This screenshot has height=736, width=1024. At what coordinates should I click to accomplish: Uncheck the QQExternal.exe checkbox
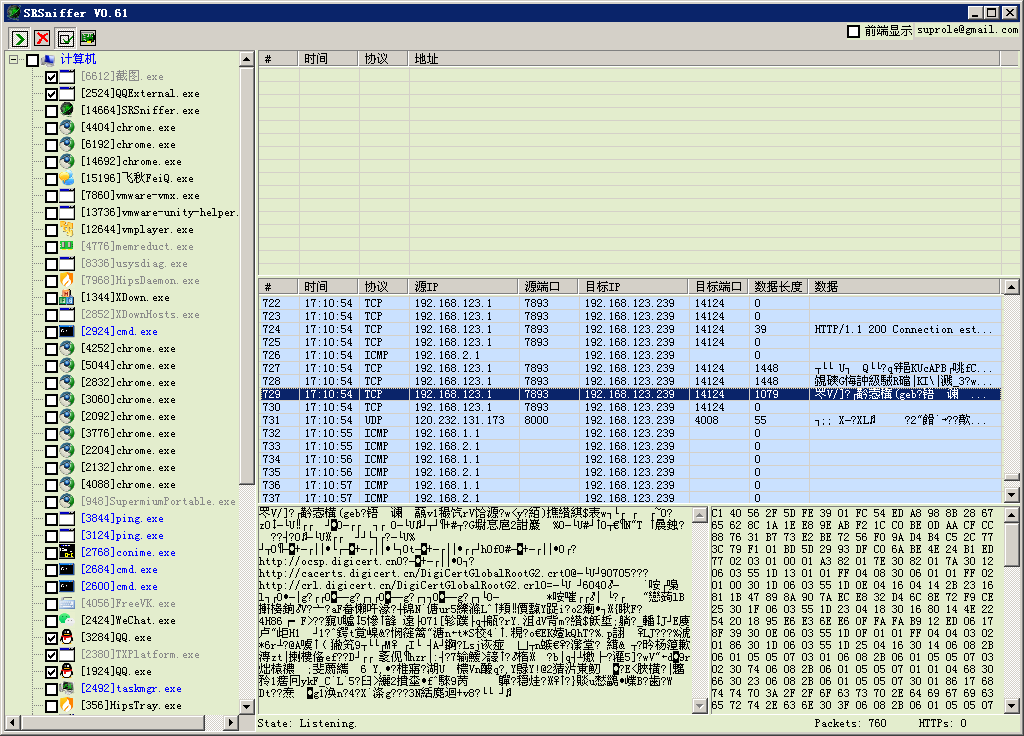[x=51, y=94]
